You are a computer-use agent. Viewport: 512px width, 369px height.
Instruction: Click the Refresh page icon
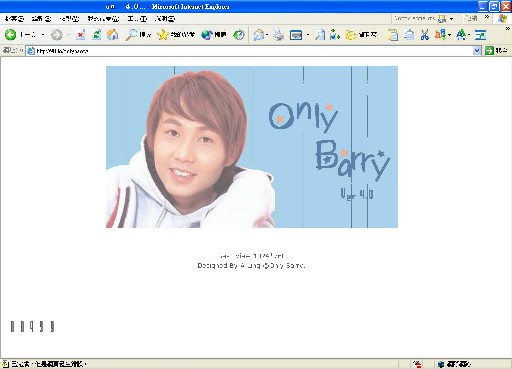point(97,35)
